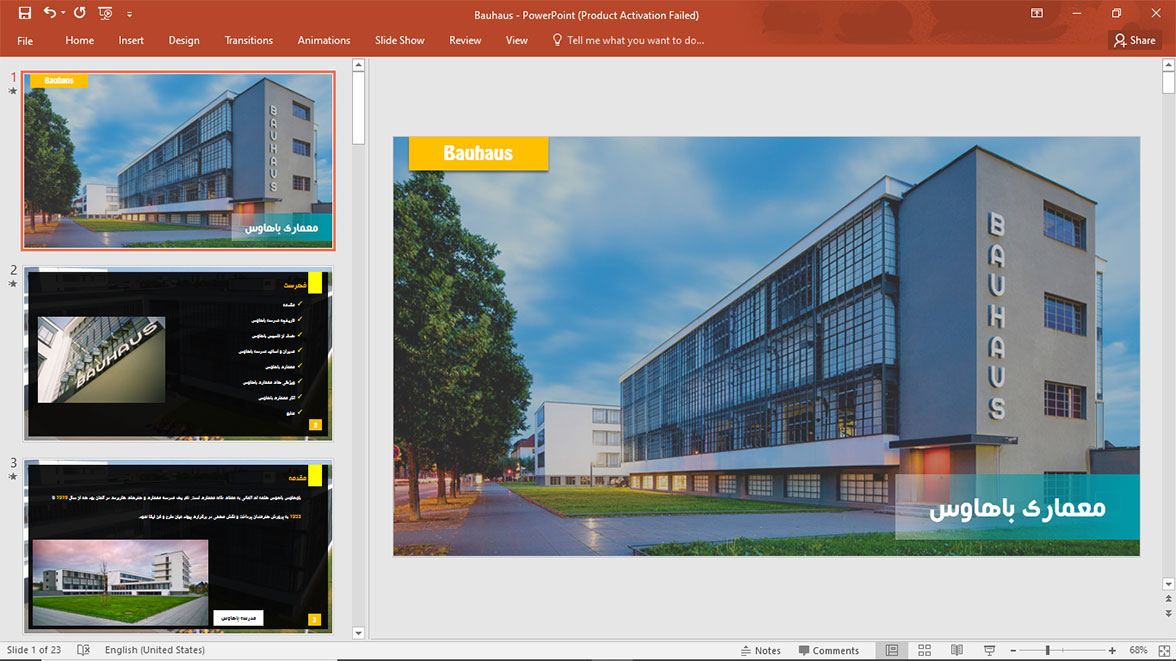Viewport: 1176px width, 661px height.
Task: Select slide 2 thumbnail with contents list
Action: point(178,353)
